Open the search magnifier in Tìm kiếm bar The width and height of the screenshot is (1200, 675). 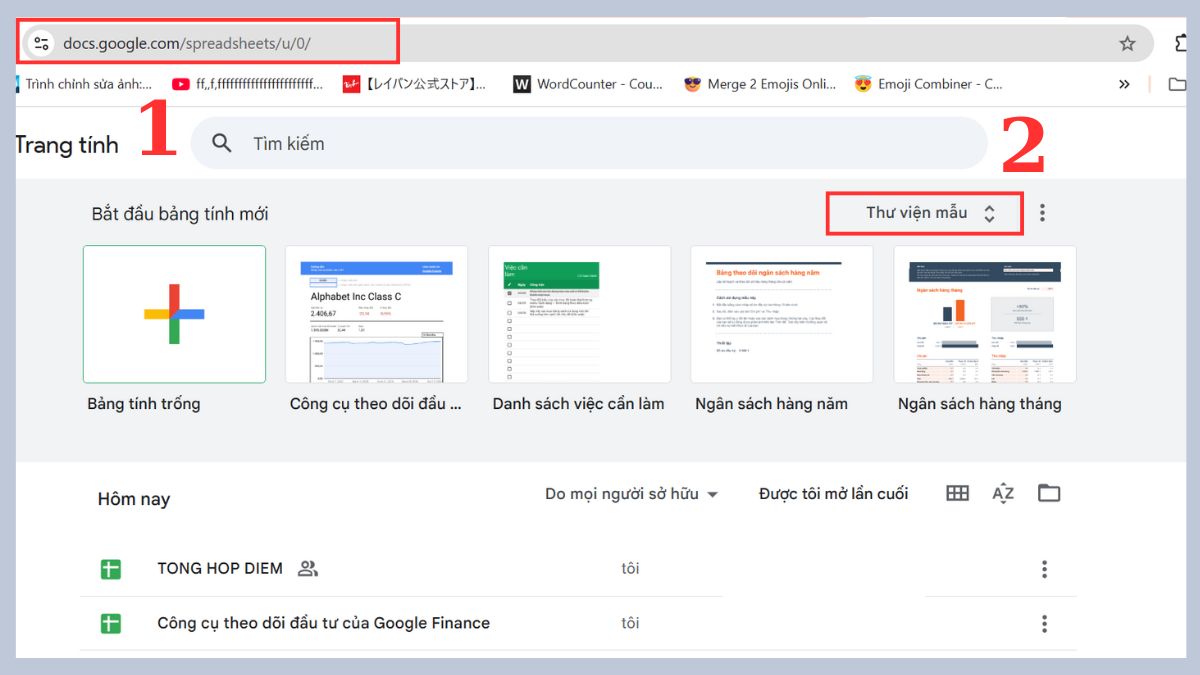(221, 144)
